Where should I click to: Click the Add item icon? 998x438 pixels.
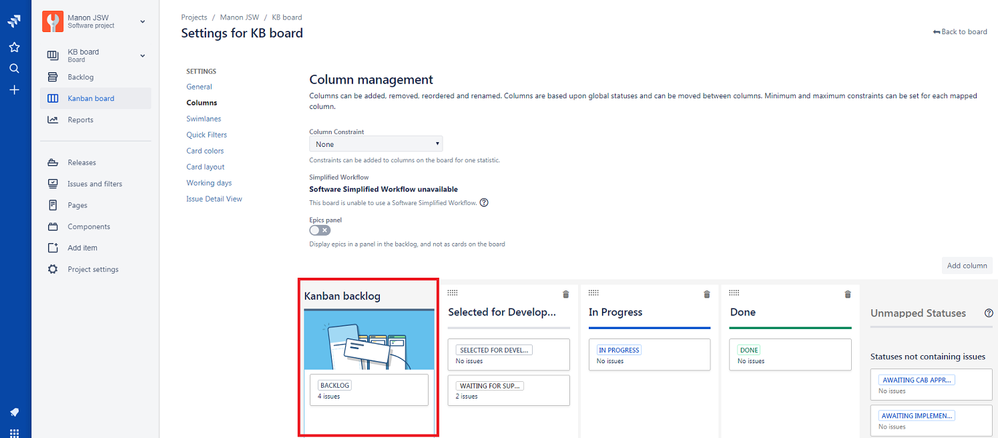(x=53, y=248)
